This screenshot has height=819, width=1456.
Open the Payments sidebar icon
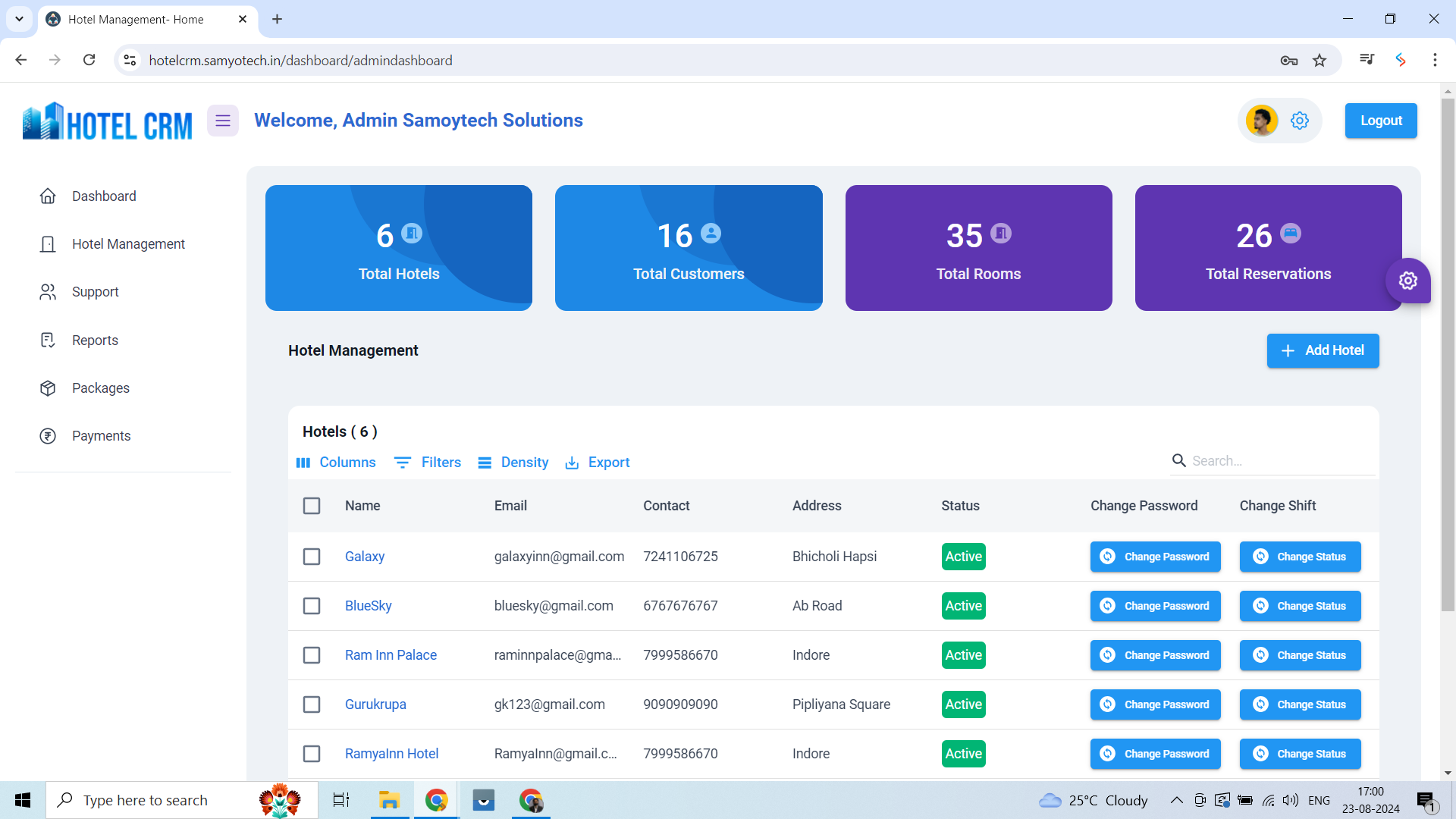click(48, 435)
